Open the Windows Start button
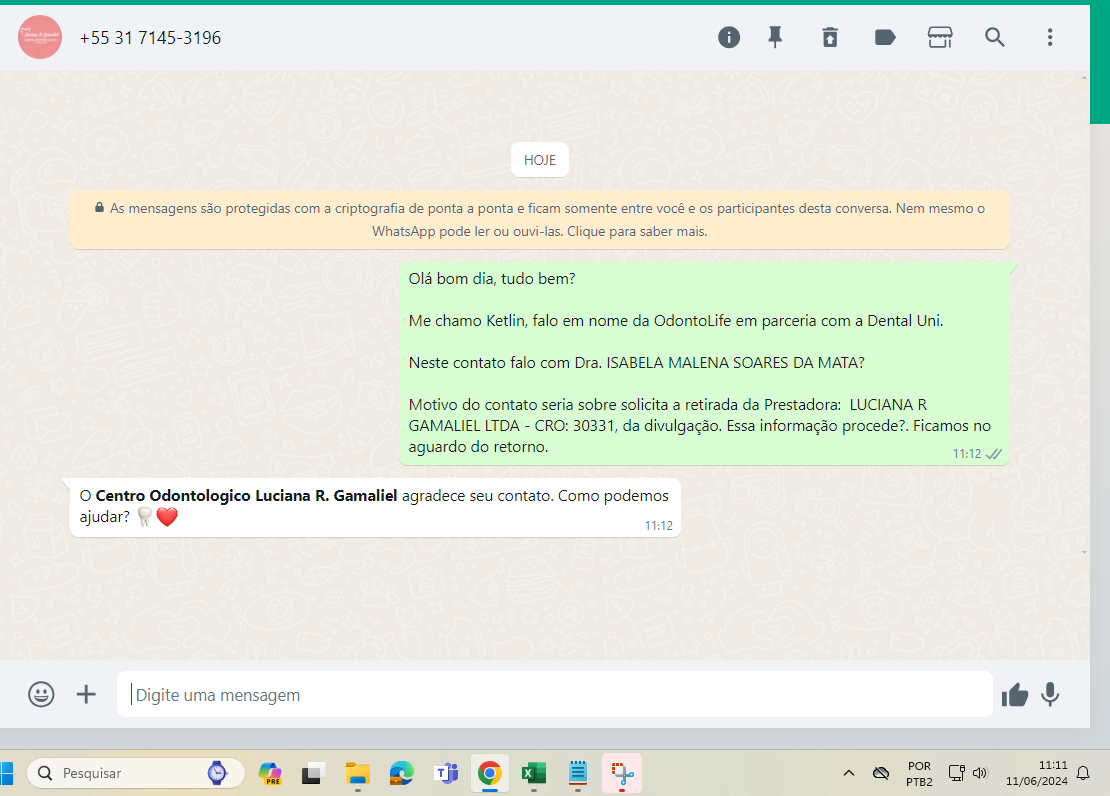This screenshot has height=796, width=1110. point(6,773)
